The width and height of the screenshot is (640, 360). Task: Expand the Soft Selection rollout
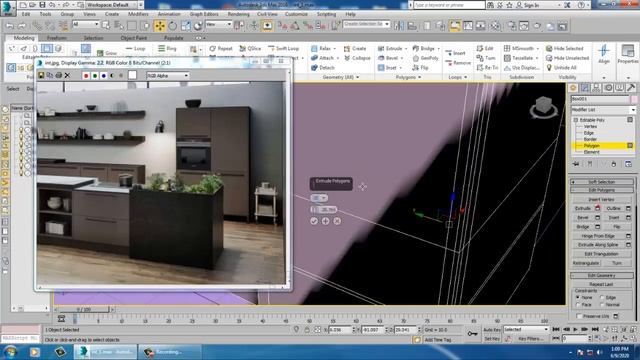pos(602,182)
